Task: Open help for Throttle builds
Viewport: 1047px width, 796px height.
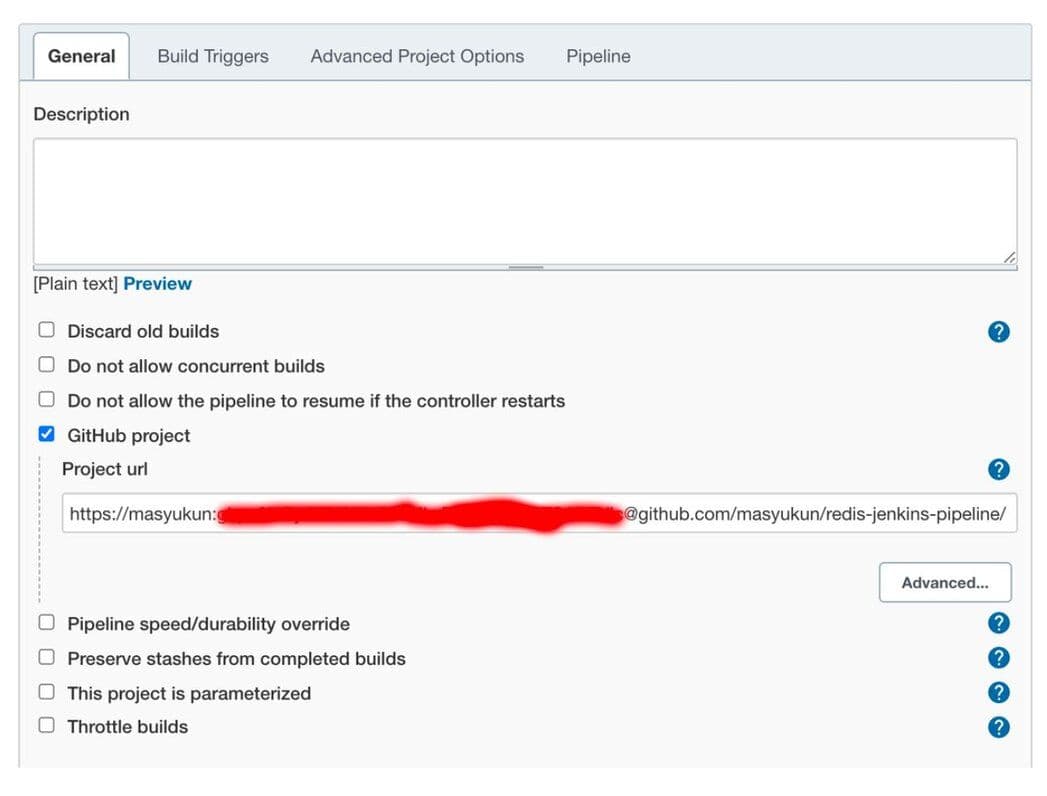Action: (x=998, y=726)
